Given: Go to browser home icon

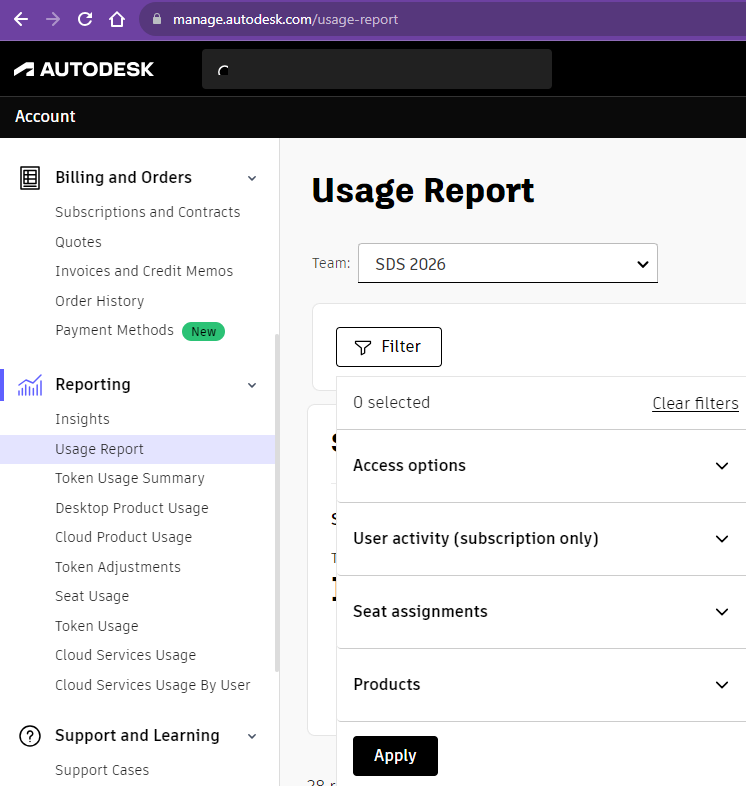Looking at the screenshot, I should (x=117, y=20).
